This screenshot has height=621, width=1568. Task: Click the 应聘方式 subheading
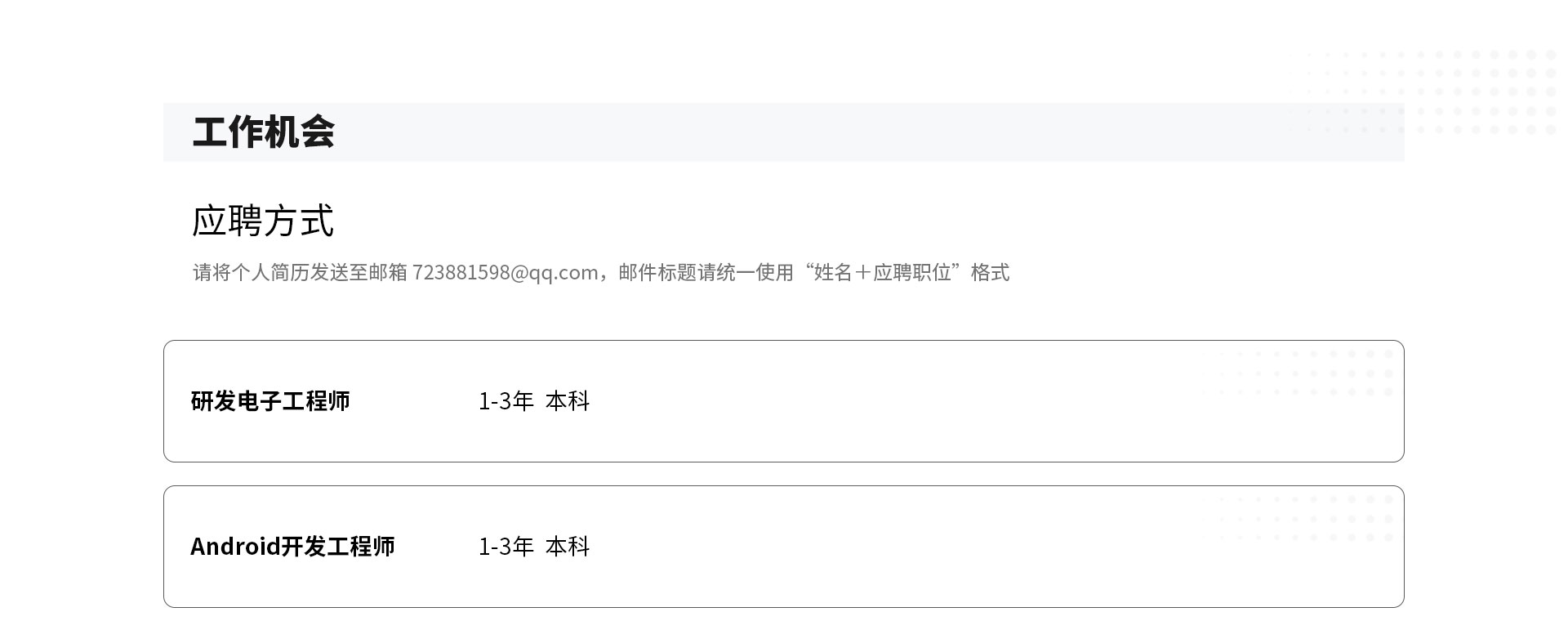pos(263,221)
